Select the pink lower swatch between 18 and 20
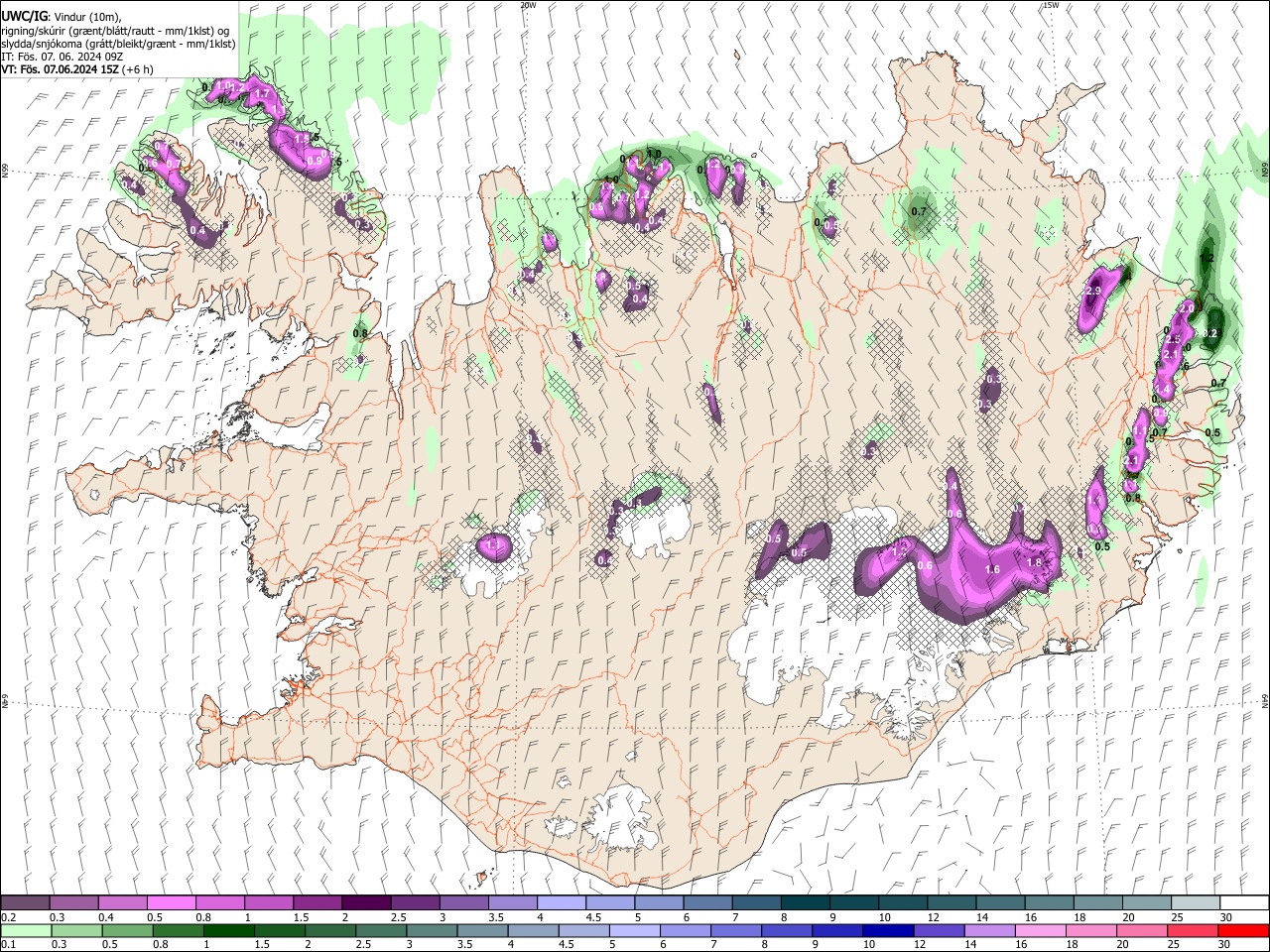The height and width of the screenshot is (952, 1270). [1091, 930]
